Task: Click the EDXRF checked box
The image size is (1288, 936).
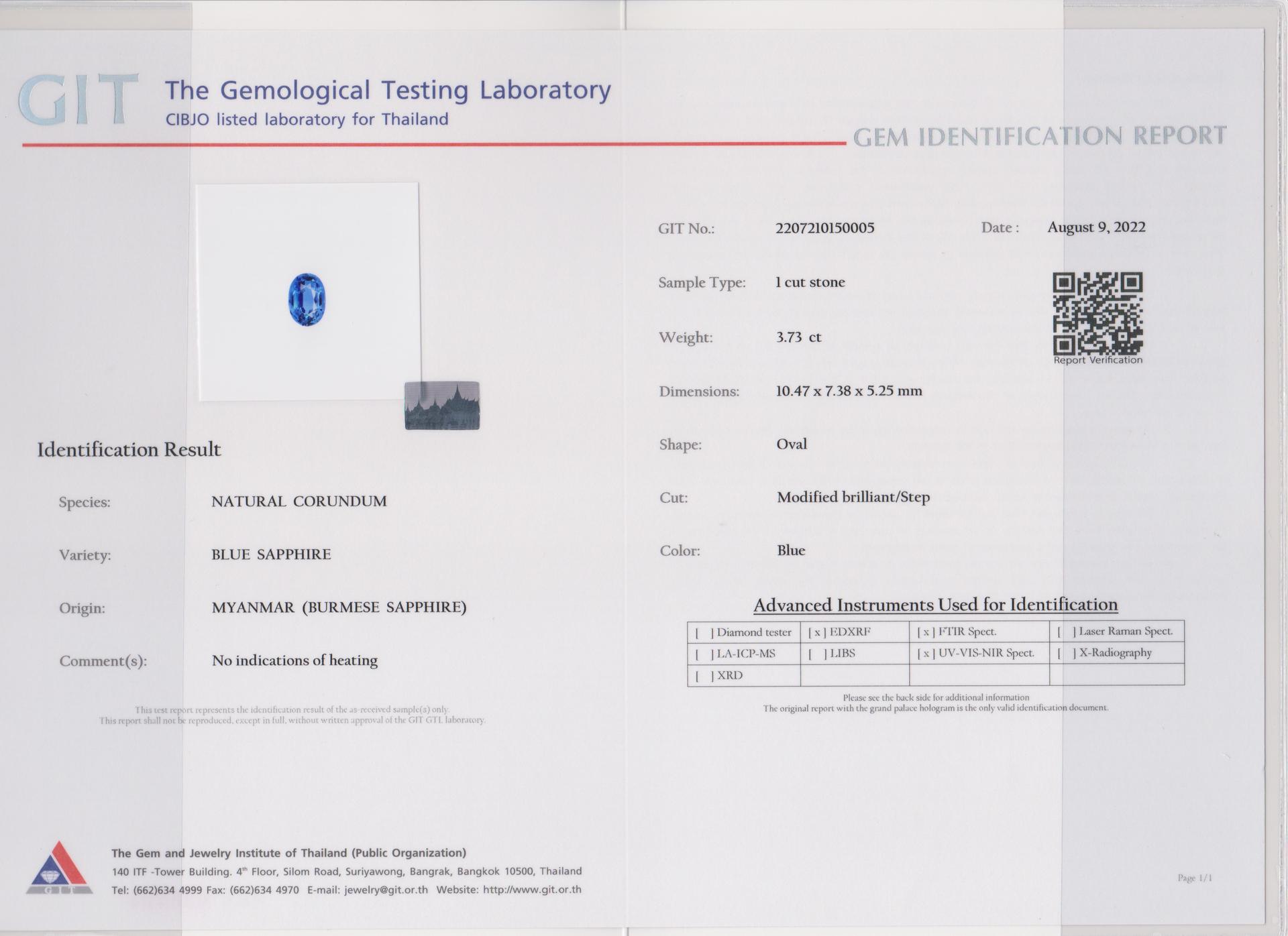Action: 816,632
